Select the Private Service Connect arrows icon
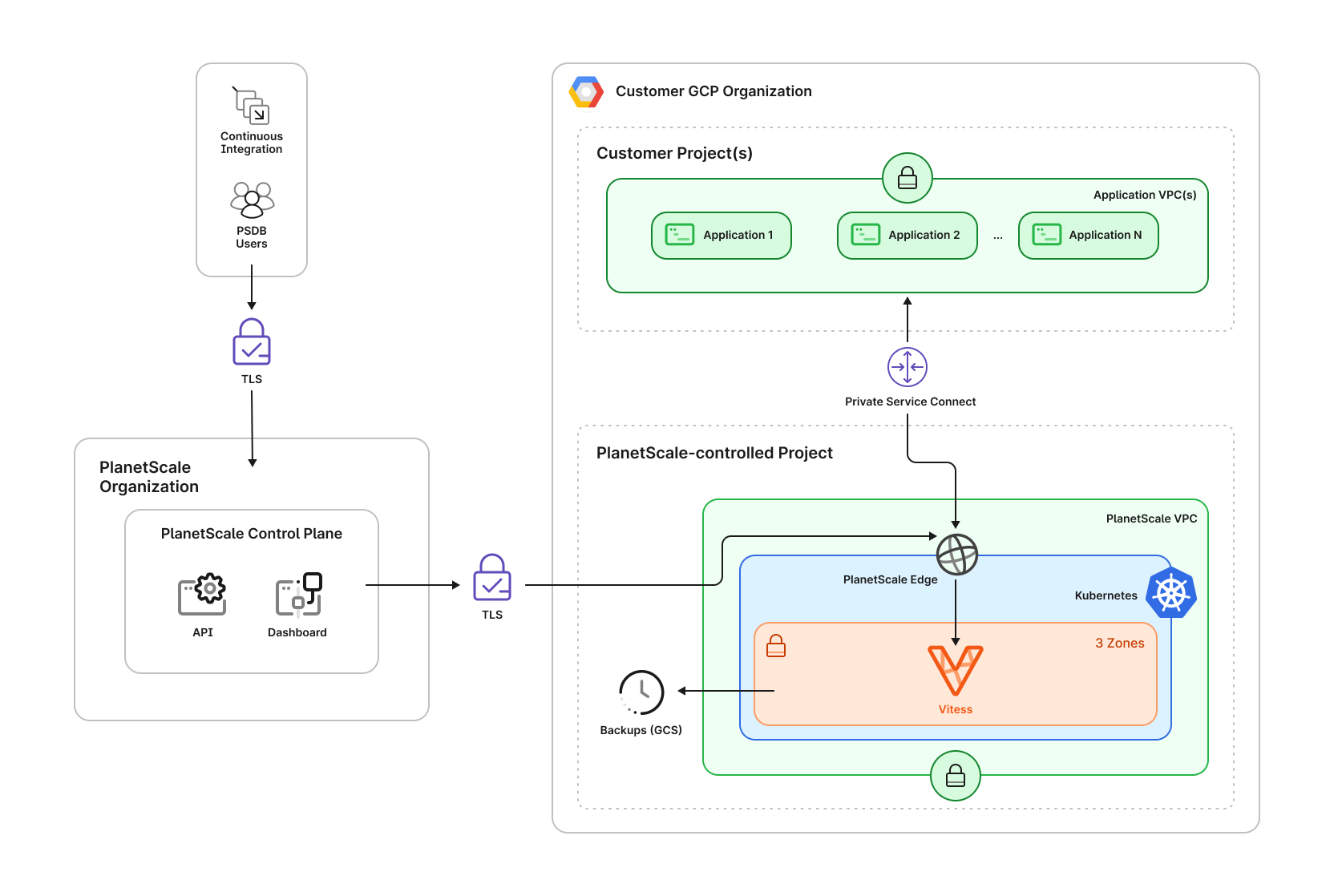This screenshot has width=1334, height=896. tap(907, 366)
